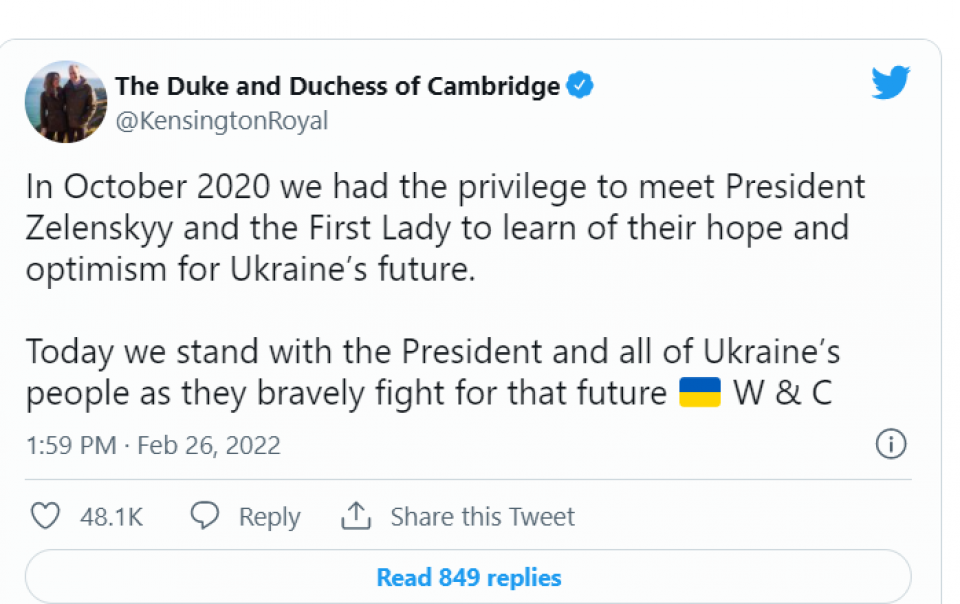Open the tweet info circle icon
This screenshot has height=604, width=960.
(890, 444)
